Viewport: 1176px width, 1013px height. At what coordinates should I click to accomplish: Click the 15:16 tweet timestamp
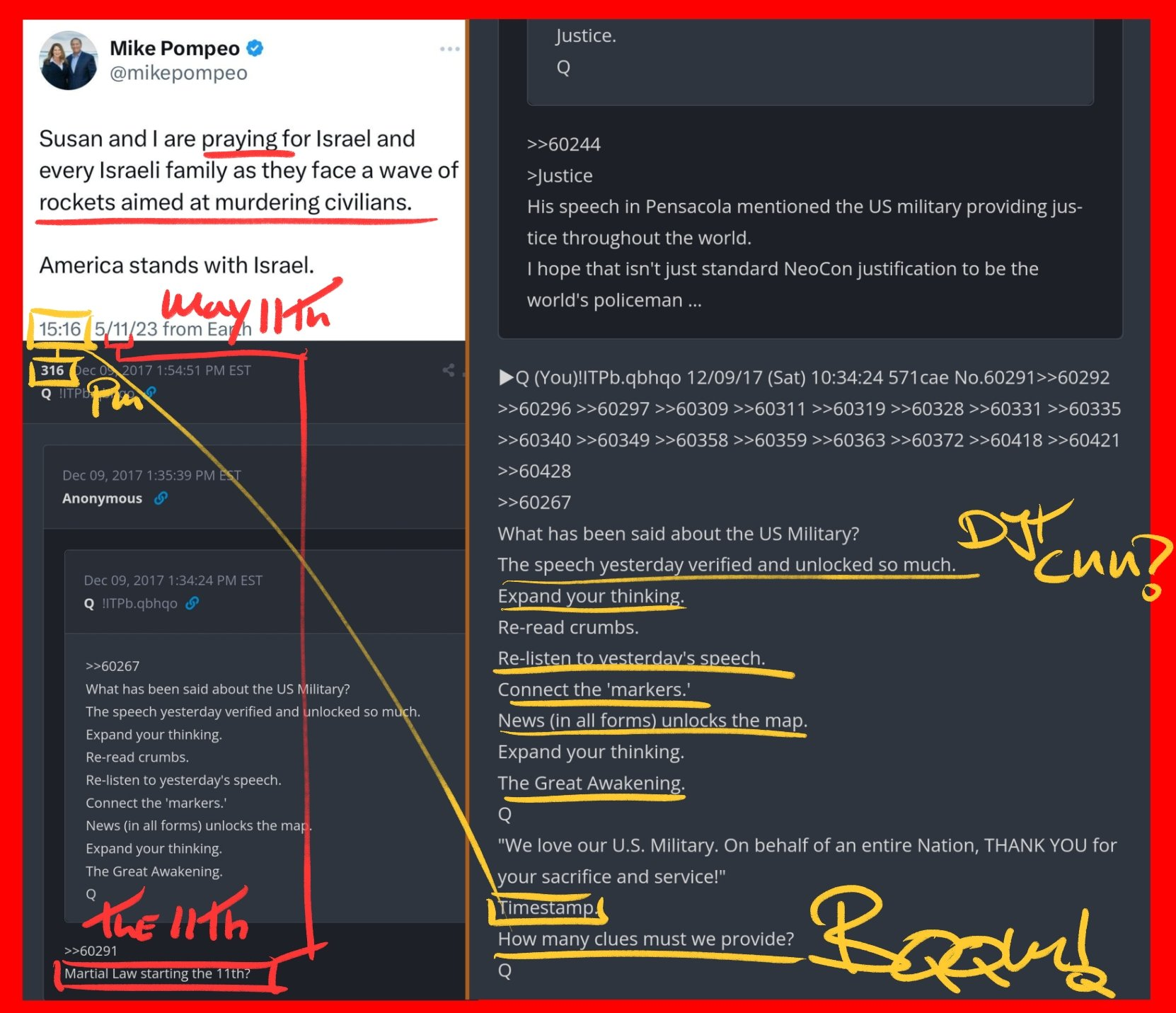(x=59, y=329)
